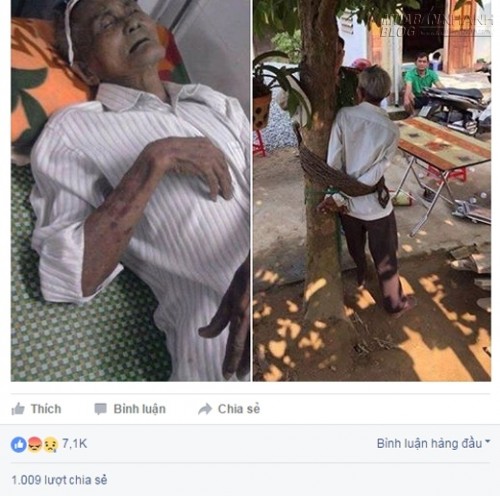Click the Thích thumbs-up icon

[x=18, y=409]
